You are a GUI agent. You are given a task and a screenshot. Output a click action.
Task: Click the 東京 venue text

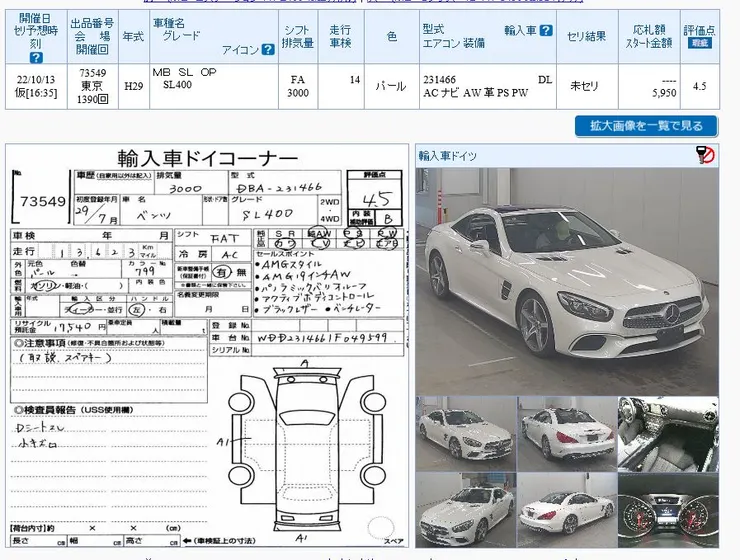click(x=92, y=86)
